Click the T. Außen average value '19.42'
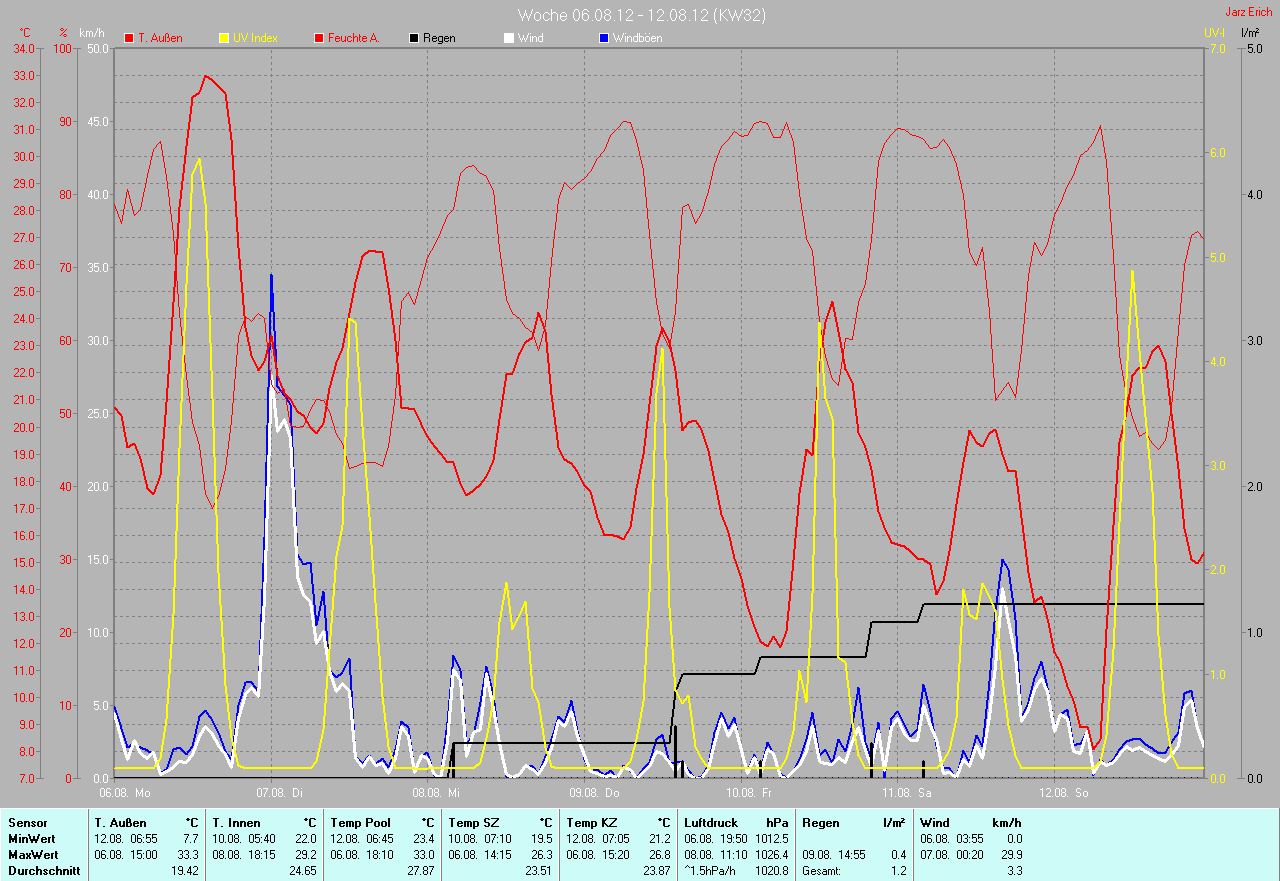The image size is (1280, 881). coord(185,870)
